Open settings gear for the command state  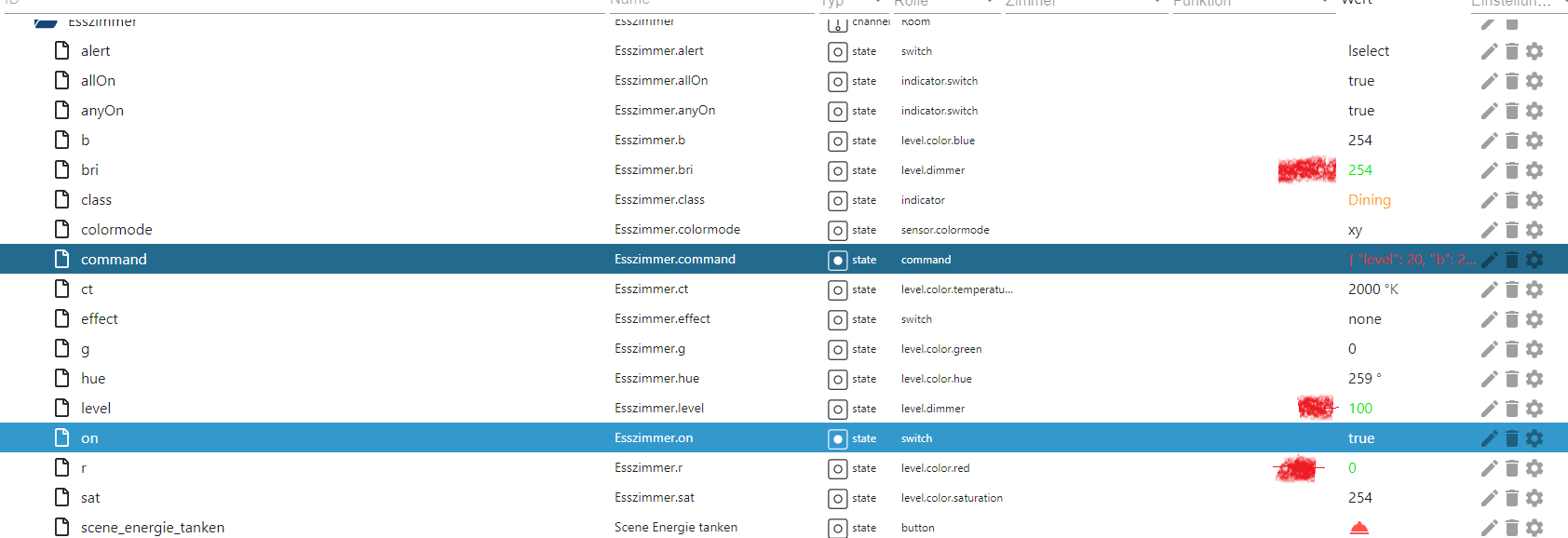pyautogui.click(x=1534, y=260)
